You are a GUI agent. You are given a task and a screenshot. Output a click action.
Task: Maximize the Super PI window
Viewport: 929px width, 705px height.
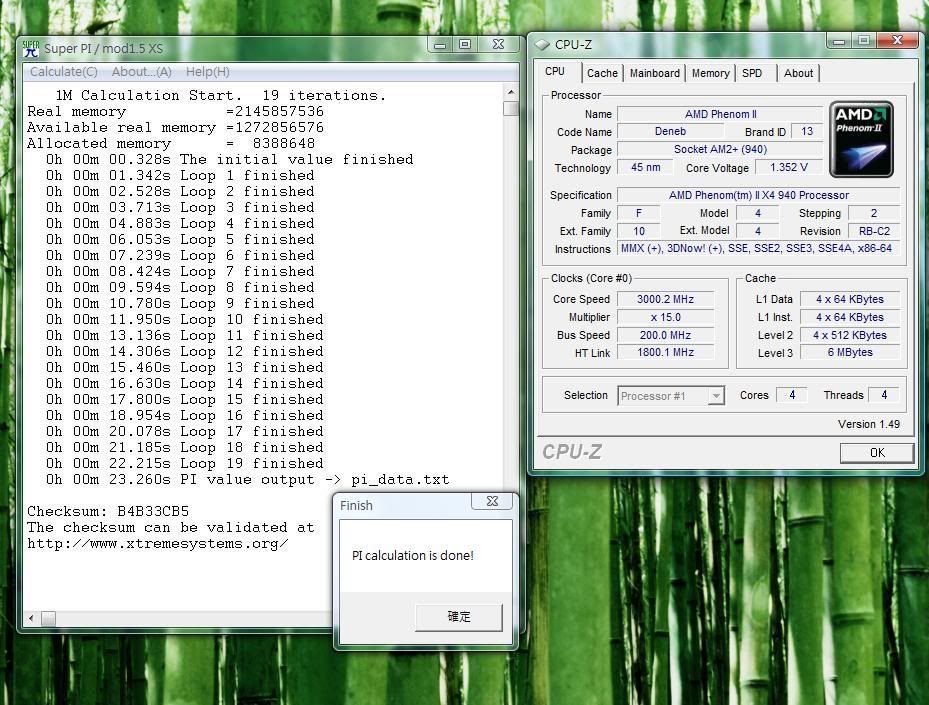coord(466,45)
